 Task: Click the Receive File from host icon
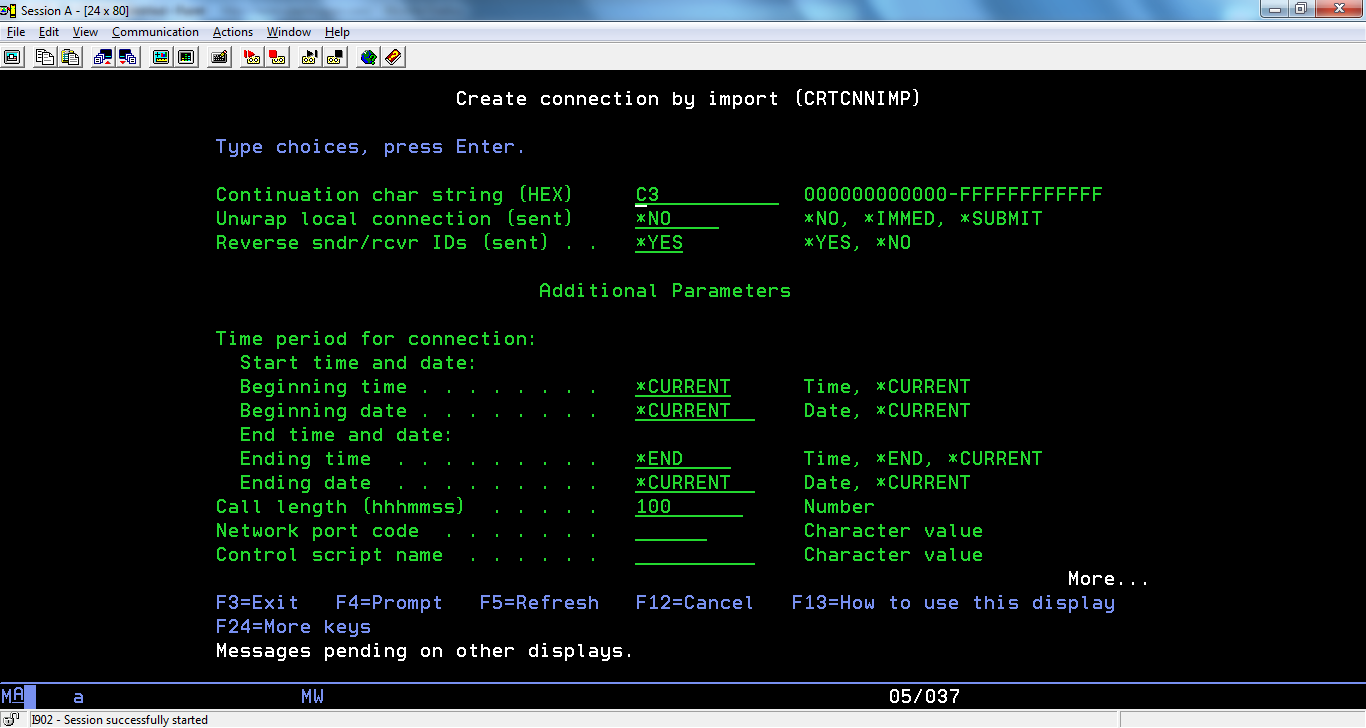(127, 57)
